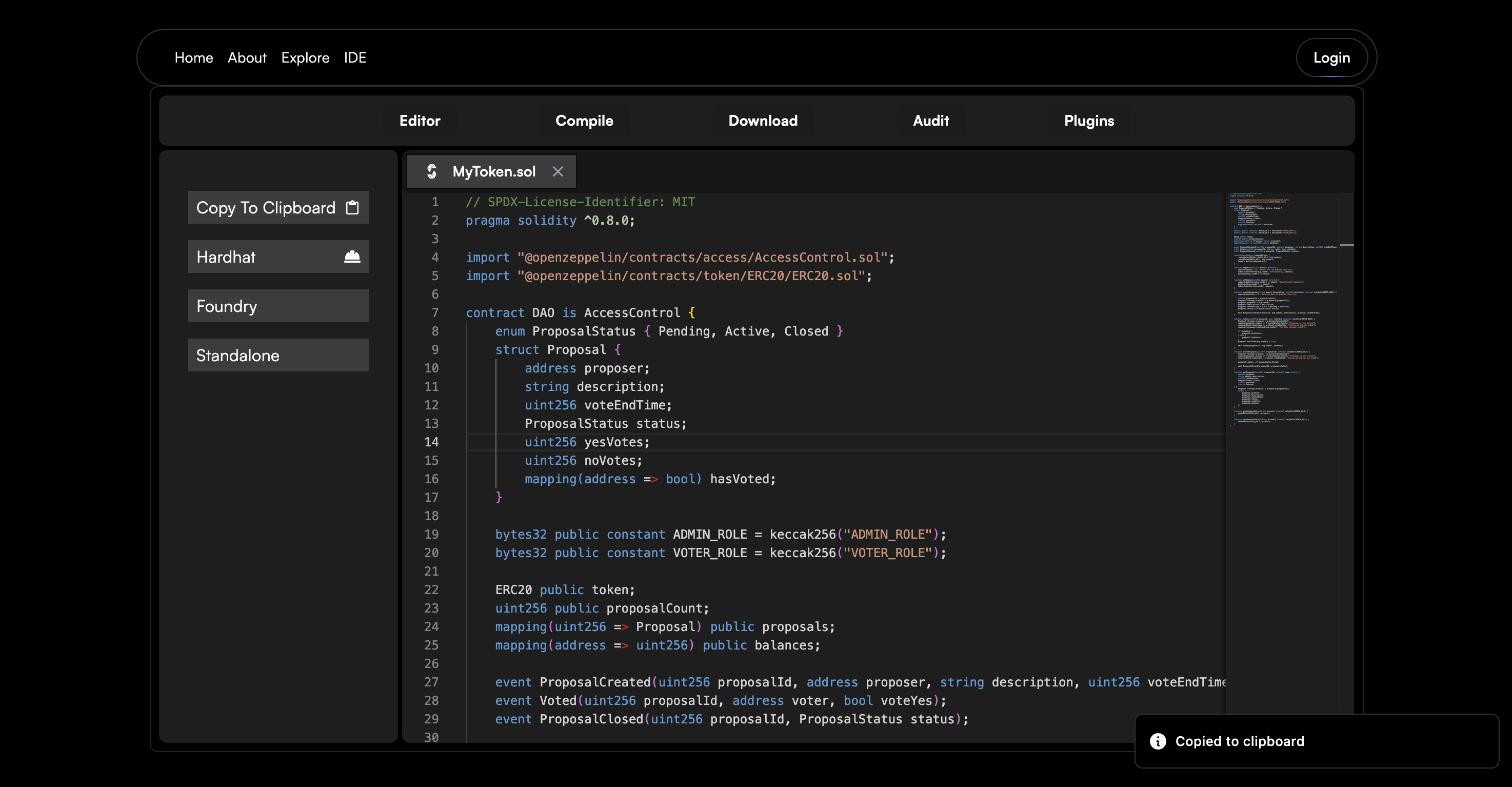
Task: Go to the Explore link
Action: coord(305,57)
